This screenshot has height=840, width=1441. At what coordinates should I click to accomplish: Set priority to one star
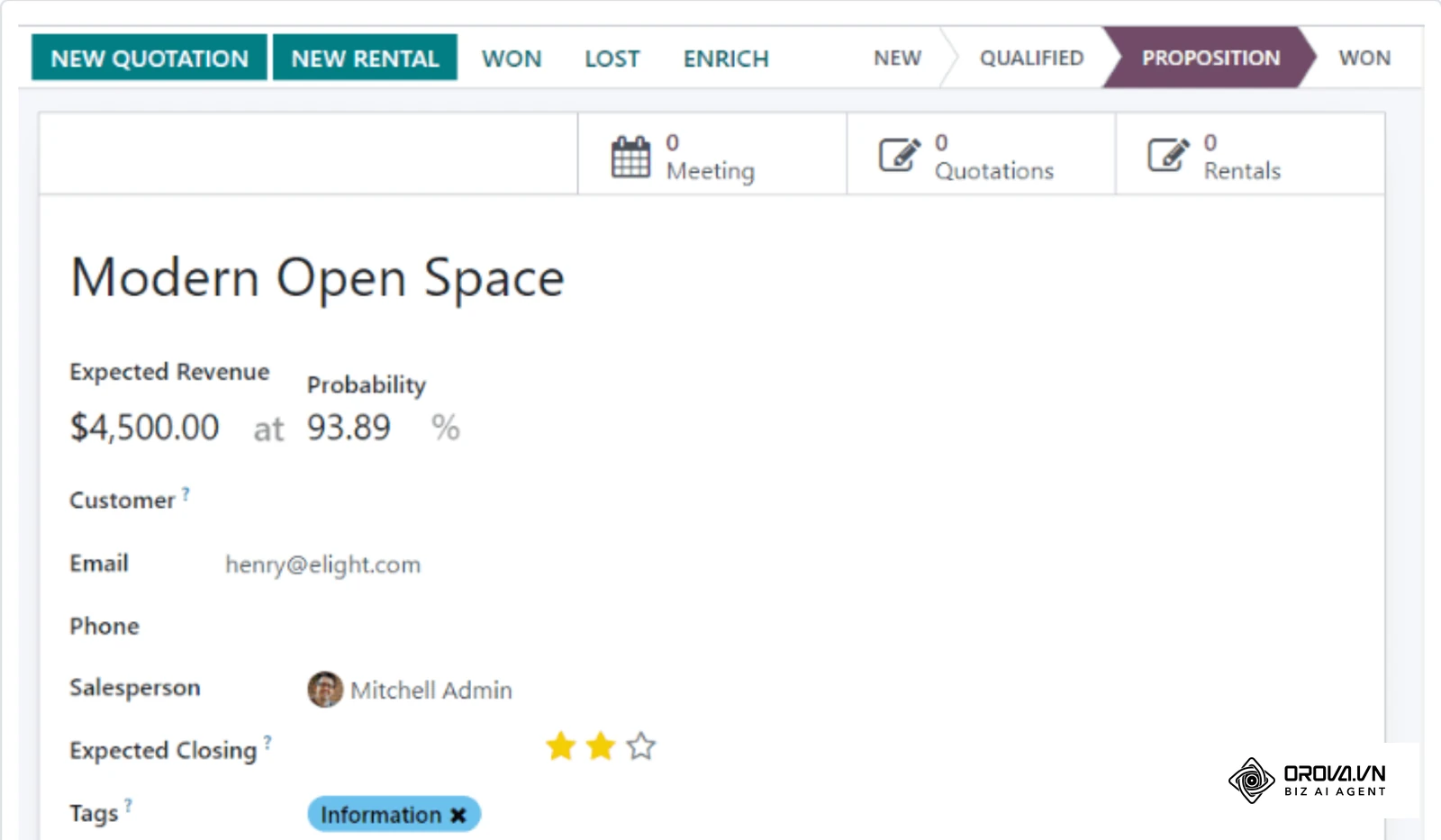click(561, 745)
